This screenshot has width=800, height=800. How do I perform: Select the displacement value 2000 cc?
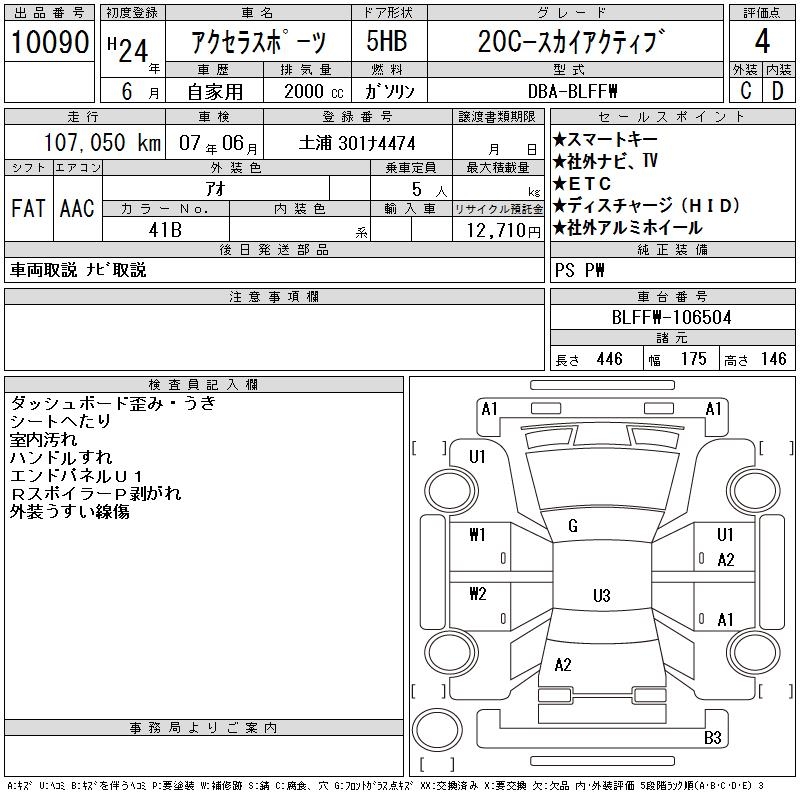(313, 92)
